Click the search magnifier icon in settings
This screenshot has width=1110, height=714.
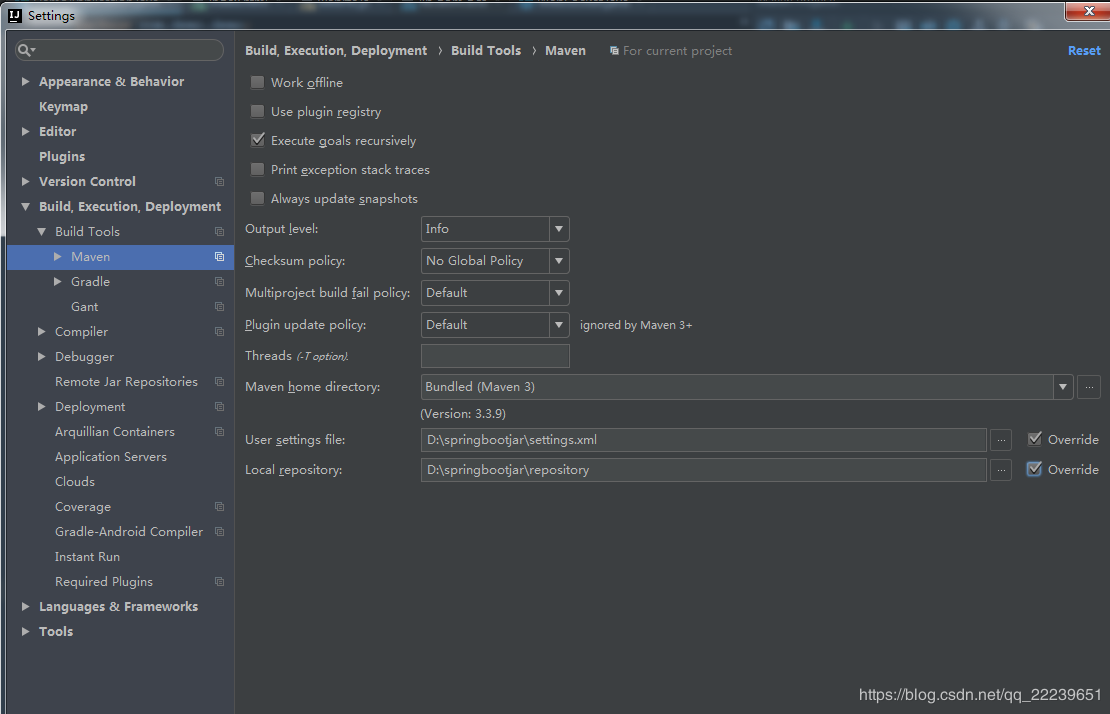27,50
